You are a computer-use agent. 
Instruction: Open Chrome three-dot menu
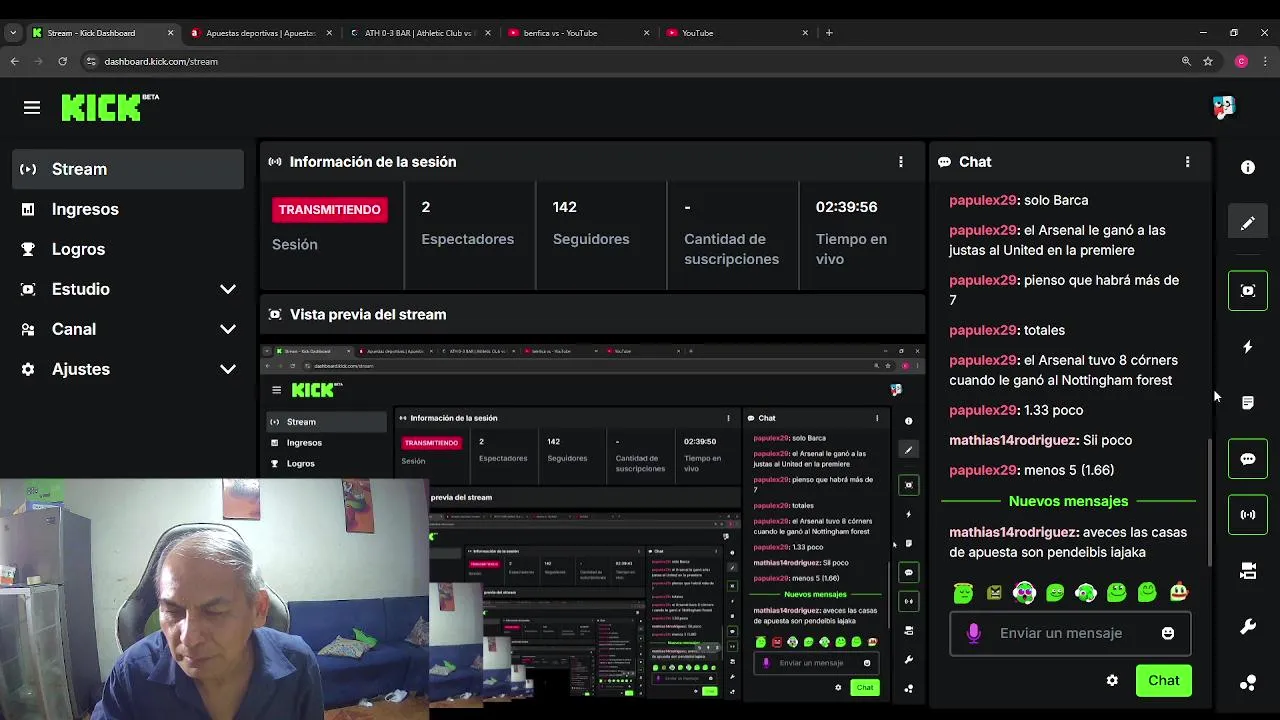pyautogui.click(x=1265, y=61)
